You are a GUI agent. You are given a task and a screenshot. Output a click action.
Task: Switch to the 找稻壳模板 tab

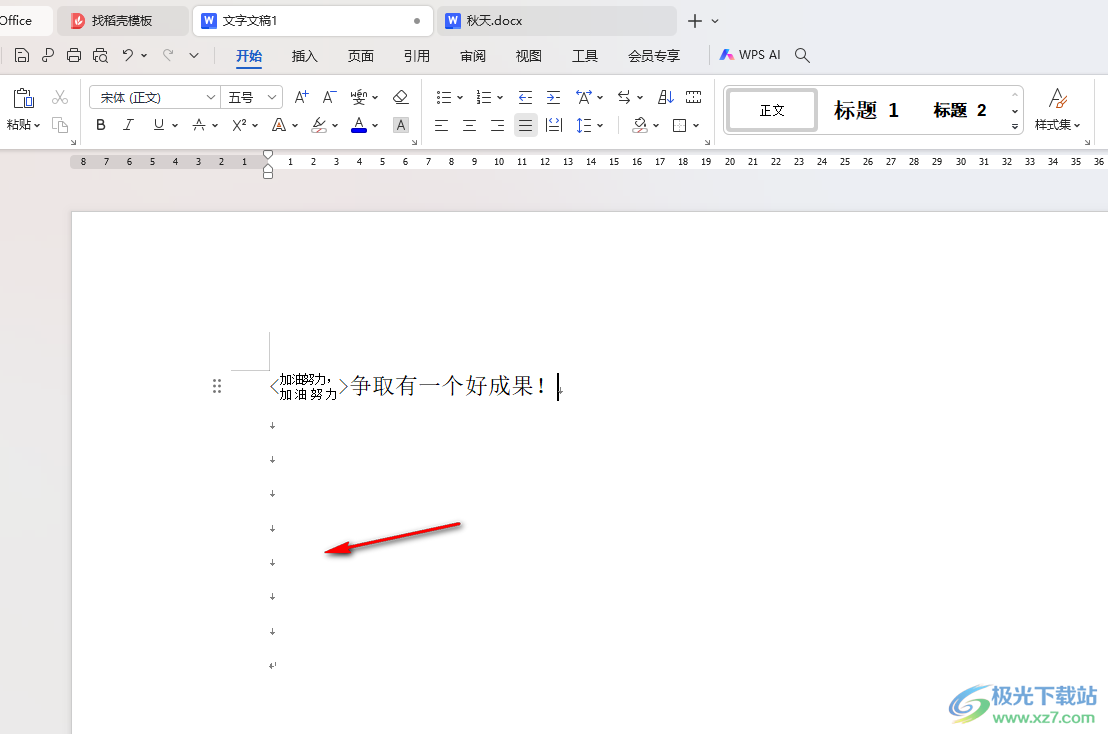point(122,20)
